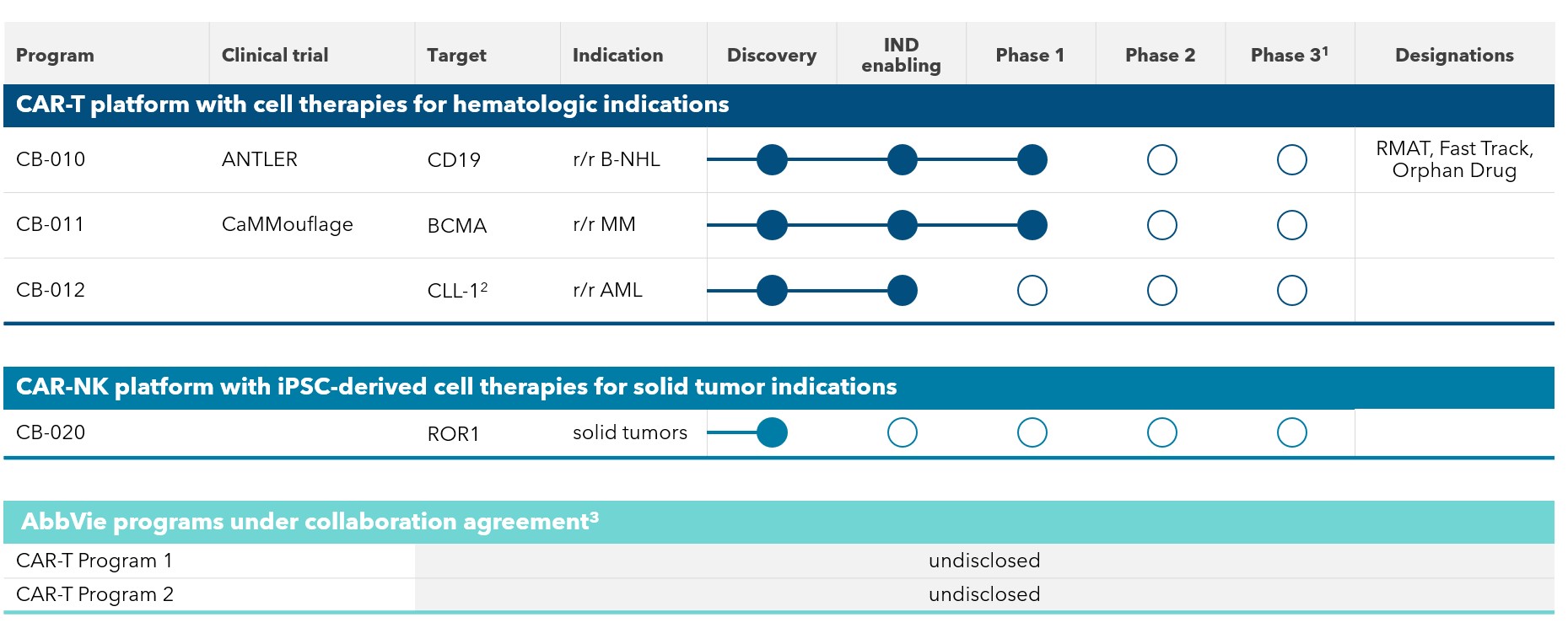Select CB-012's empty Phase 1 circle
The height and width of the screenshot is (628, 1568).
point(1032,291)
